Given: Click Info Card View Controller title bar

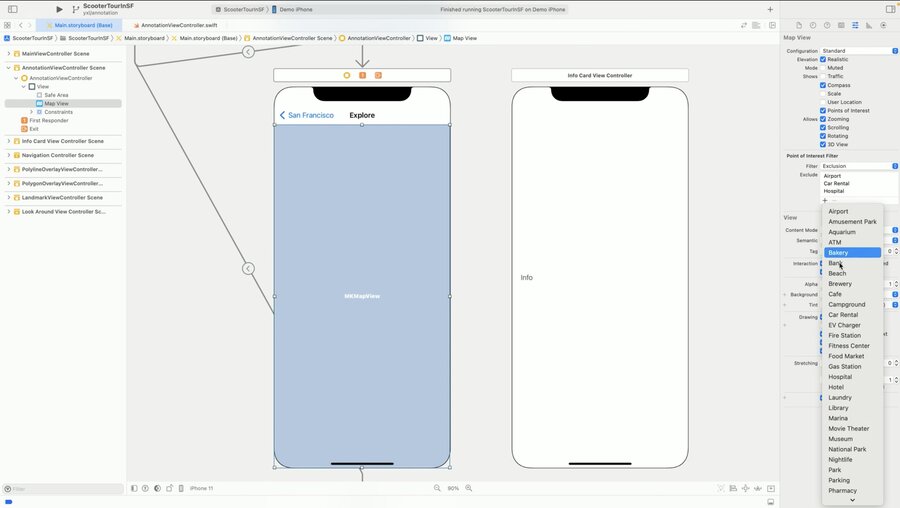Looking at the screenshot, I should coord(600,75).
